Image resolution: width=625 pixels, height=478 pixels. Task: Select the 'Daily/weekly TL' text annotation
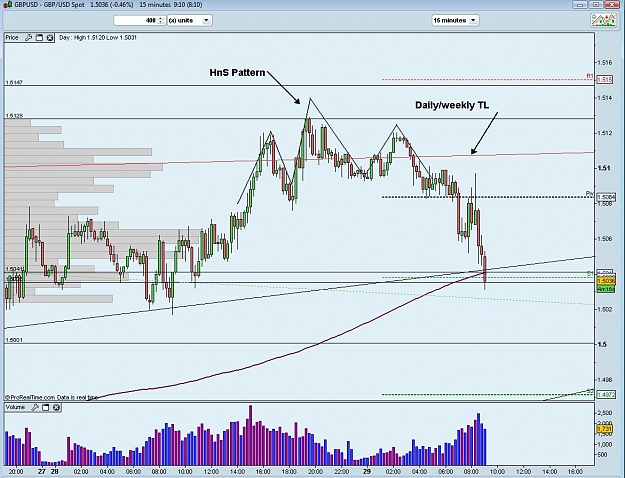(x=452, y=105)
